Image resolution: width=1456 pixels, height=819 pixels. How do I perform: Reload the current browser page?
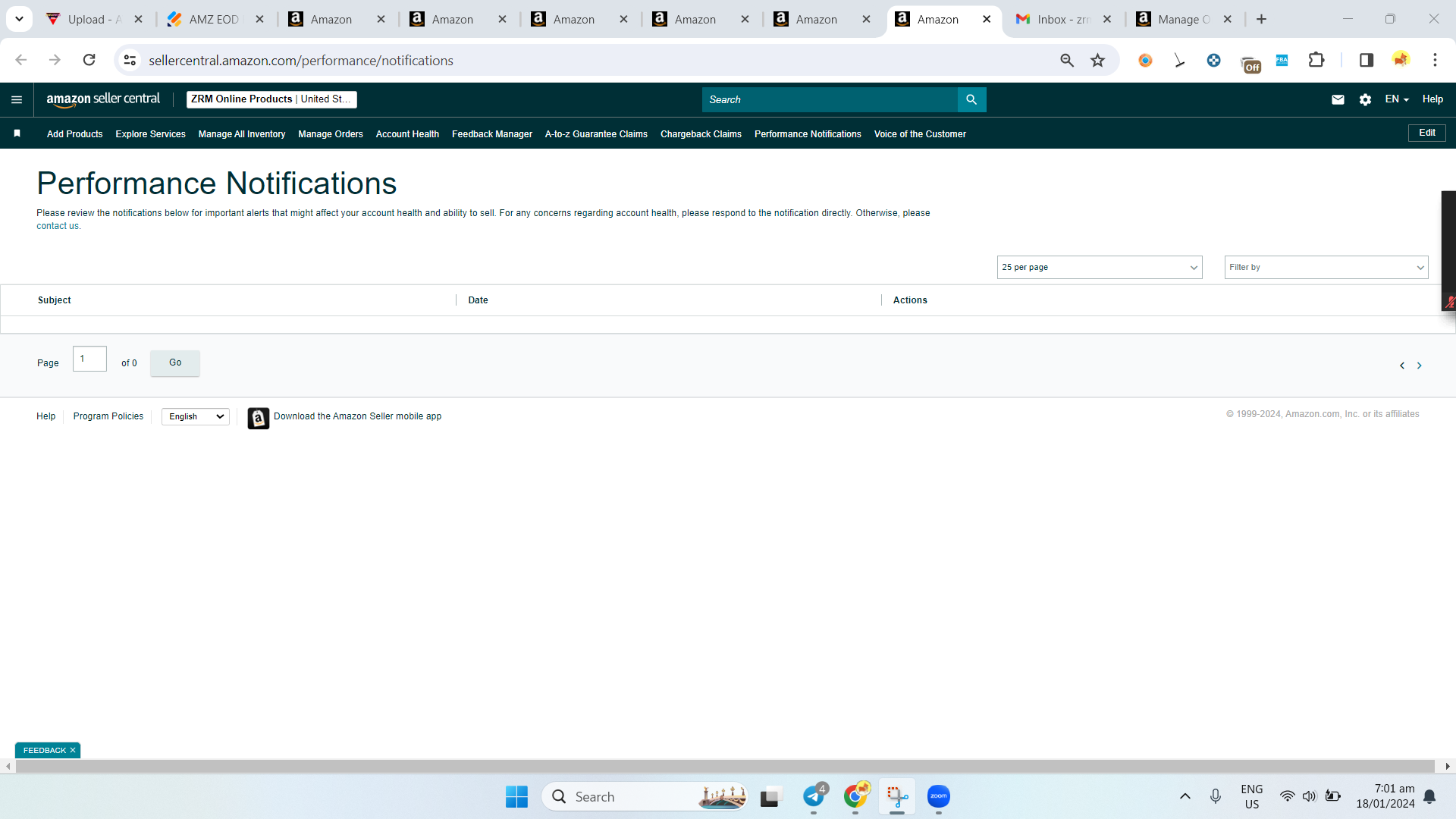pos(89,60)
